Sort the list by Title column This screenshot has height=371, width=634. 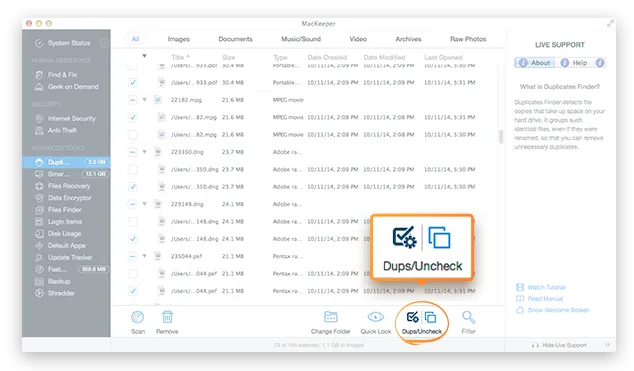[180, 57]
